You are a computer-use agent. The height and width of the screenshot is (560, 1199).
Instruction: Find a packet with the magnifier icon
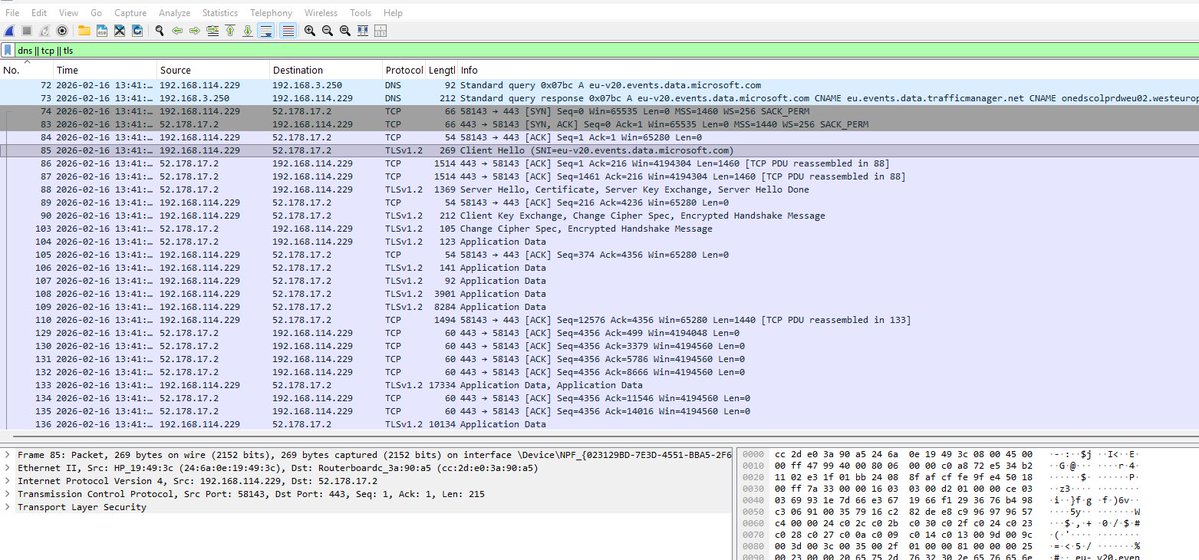point(159,31)
